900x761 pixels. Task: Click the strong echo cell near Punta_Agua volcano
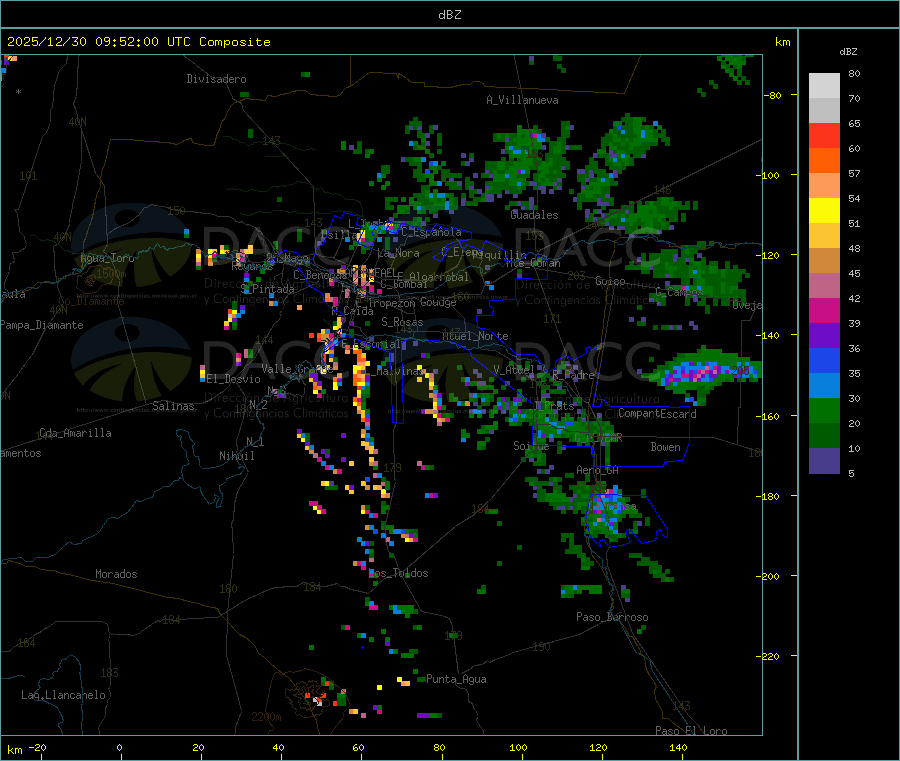(x=319, y=700)
